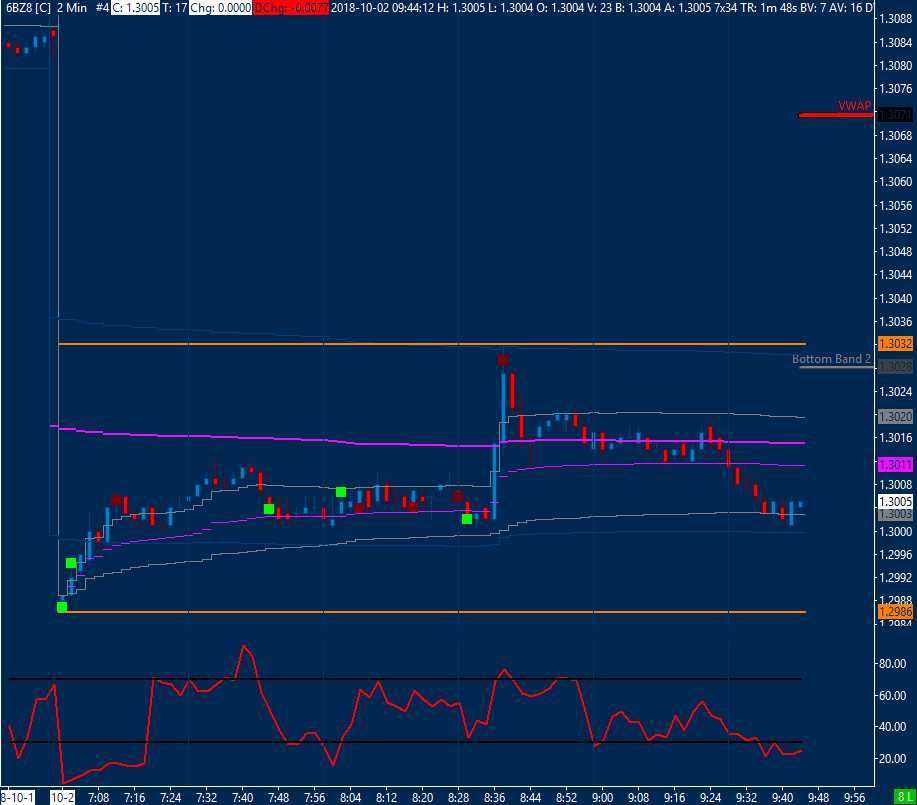Viewport: 917px width, 805px height.
Task: Click the red VWAP line segment
Action: pos(836,115)
